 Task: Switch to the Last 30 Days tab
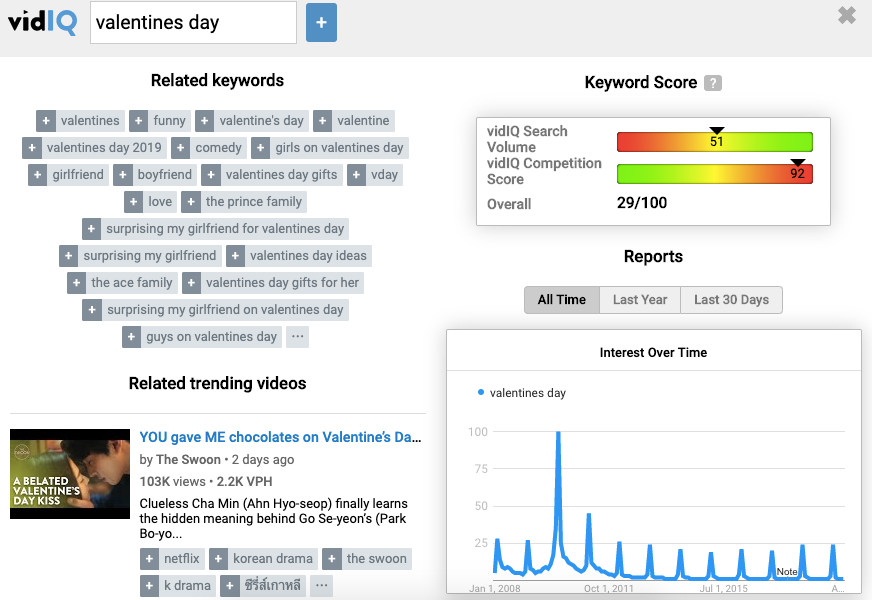pyautogui.click(x=731, y=300)
